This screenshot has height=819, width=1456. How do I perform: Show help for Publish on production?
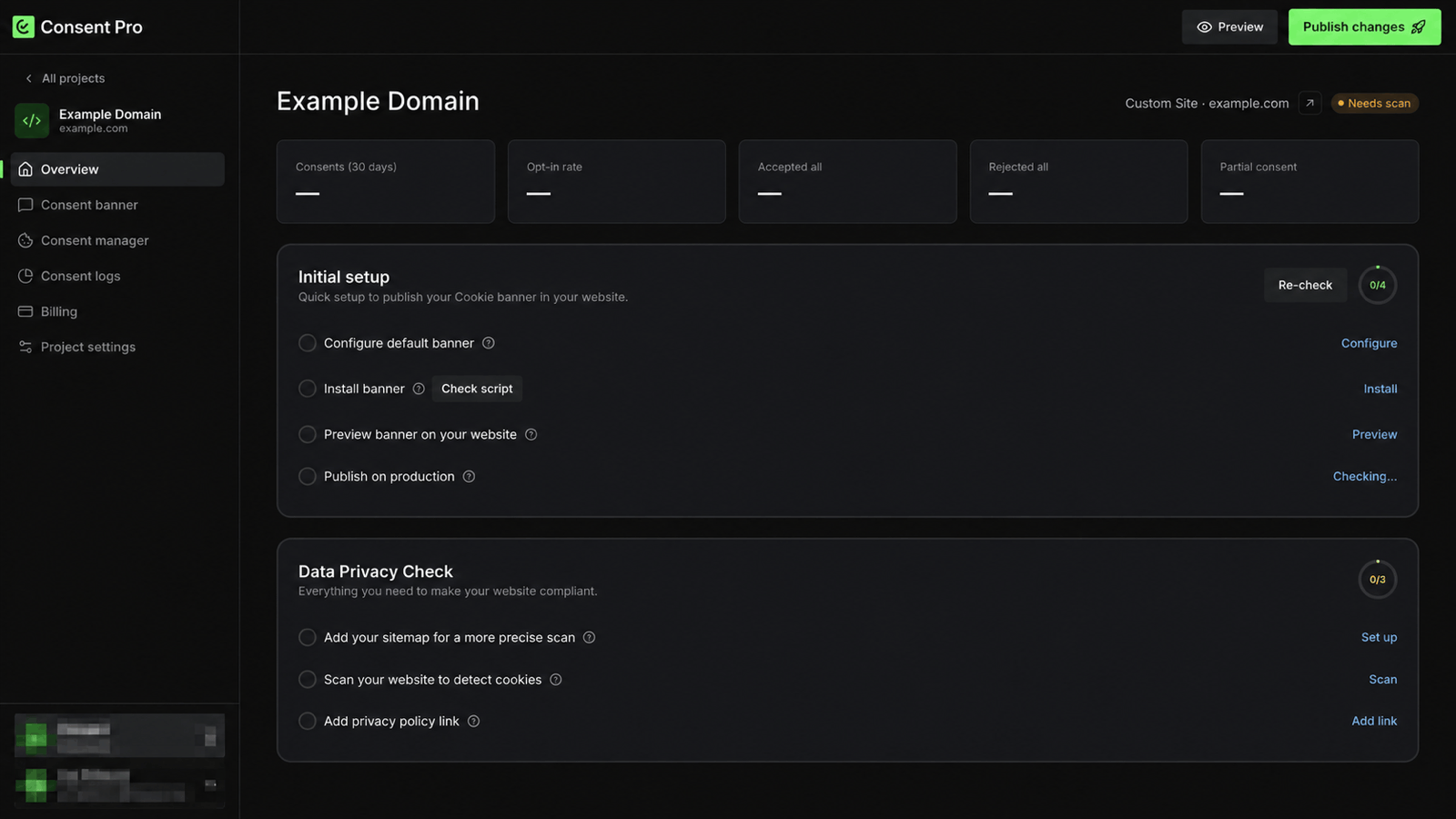click(x=469, y=477)
